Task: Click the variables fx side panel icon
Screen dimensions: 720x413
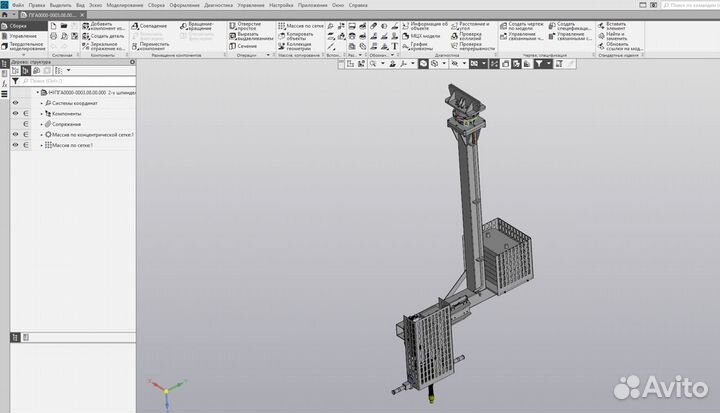Action: click(x=5, y=84)
